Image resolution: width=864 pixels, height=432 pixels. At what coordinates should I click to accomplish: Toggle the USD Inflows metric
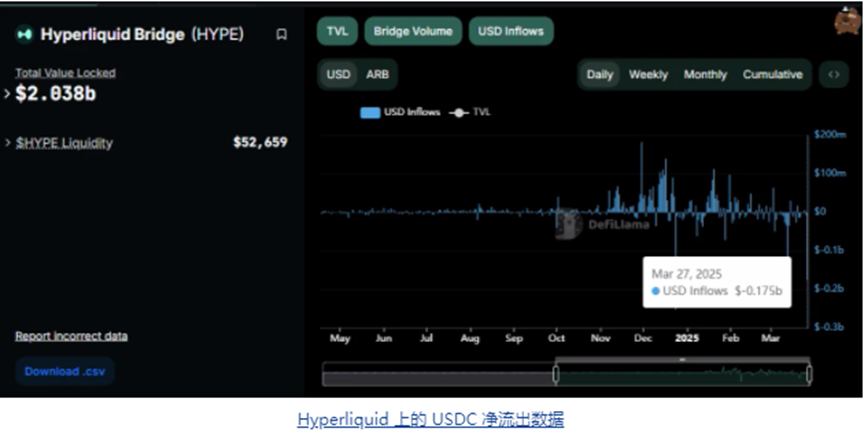click(x=511, y=31)
